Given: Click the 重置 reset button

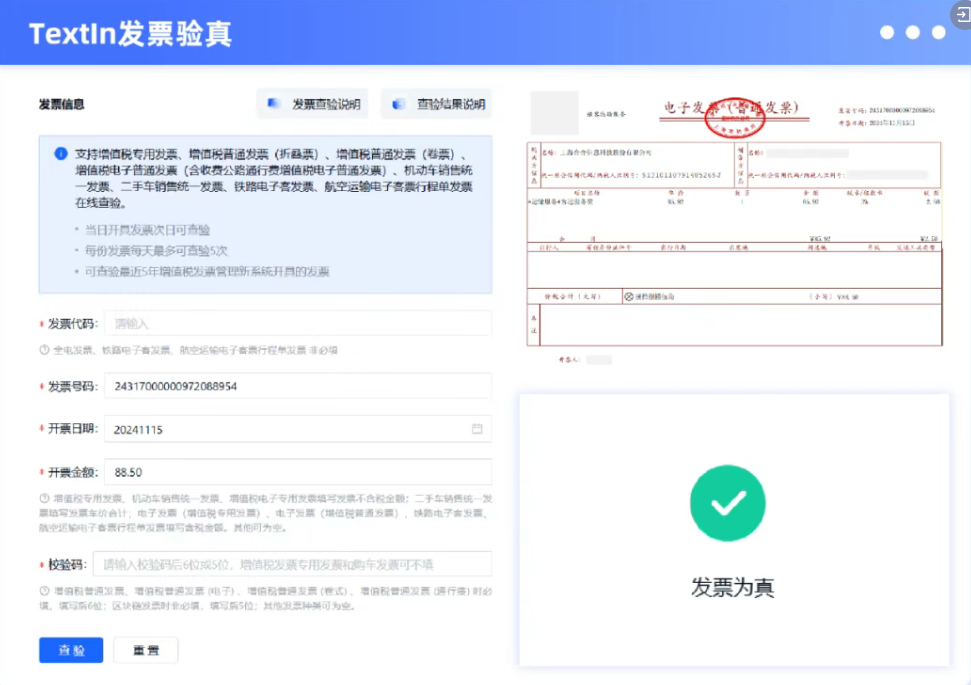Looking at the screenshot, I should coord(146,650).
